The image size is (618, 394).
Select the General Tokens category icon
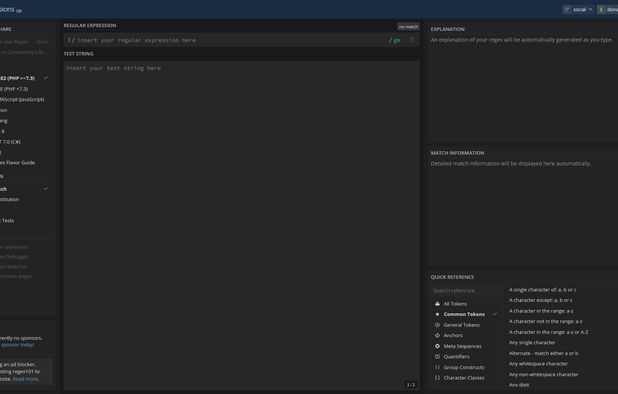[x=437, y=325]
